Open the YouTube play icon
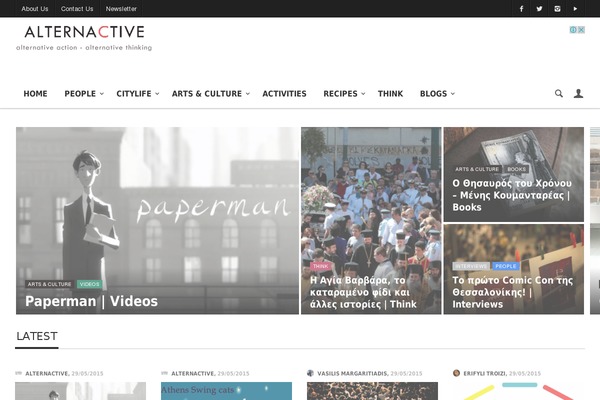Image resolution: width=600 pixels, height=400 pixels. point(575,8)
